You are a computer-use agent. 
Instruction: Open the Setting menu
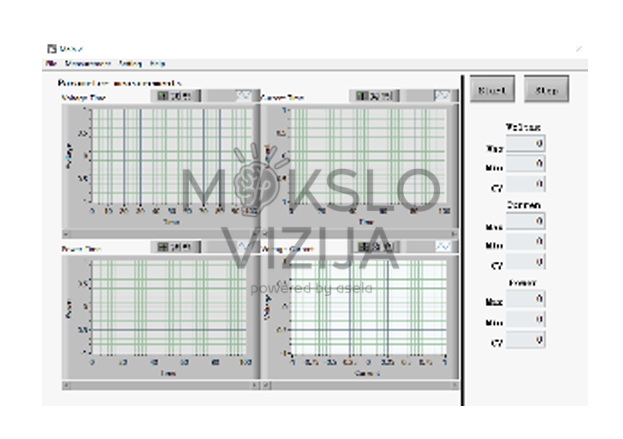(x=130, y=63)
